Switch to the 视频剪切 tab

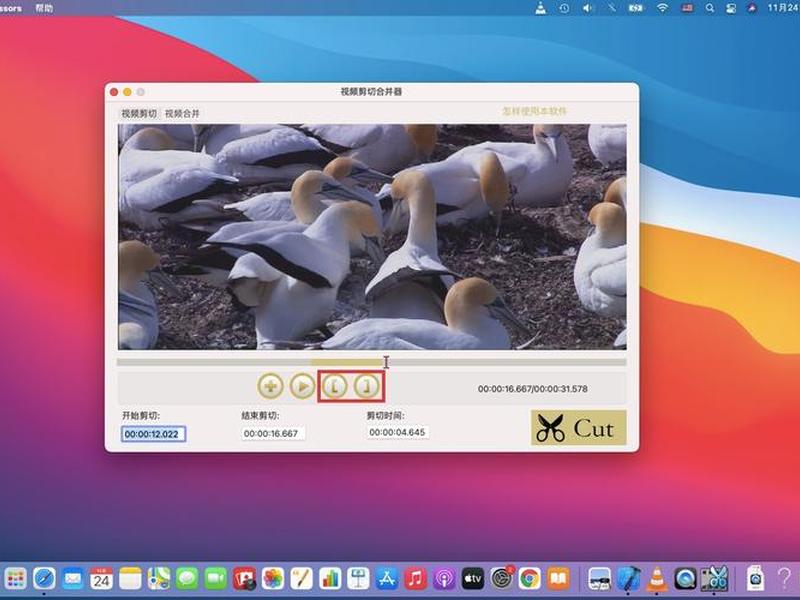tap(139, 113)
